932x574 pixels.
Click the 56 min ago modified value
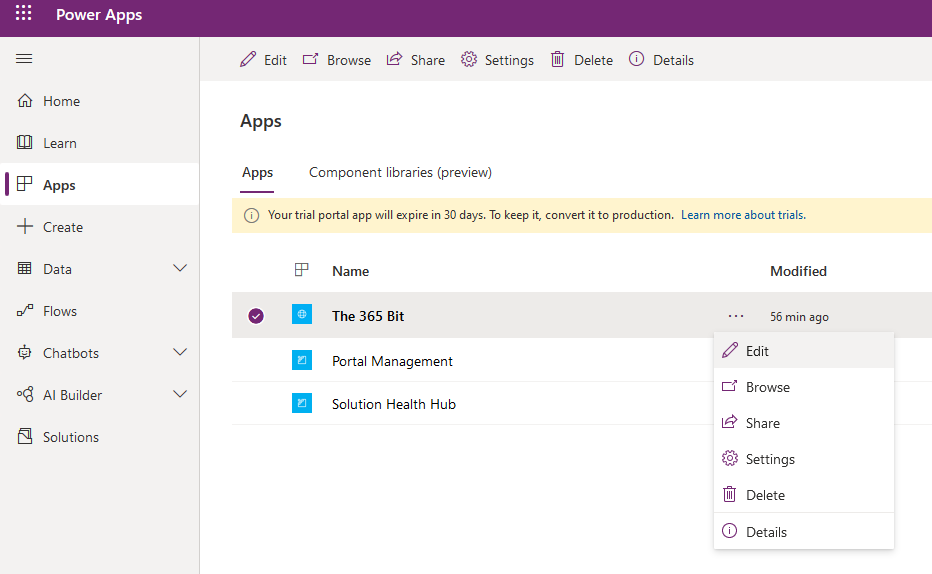click(799, 317)
